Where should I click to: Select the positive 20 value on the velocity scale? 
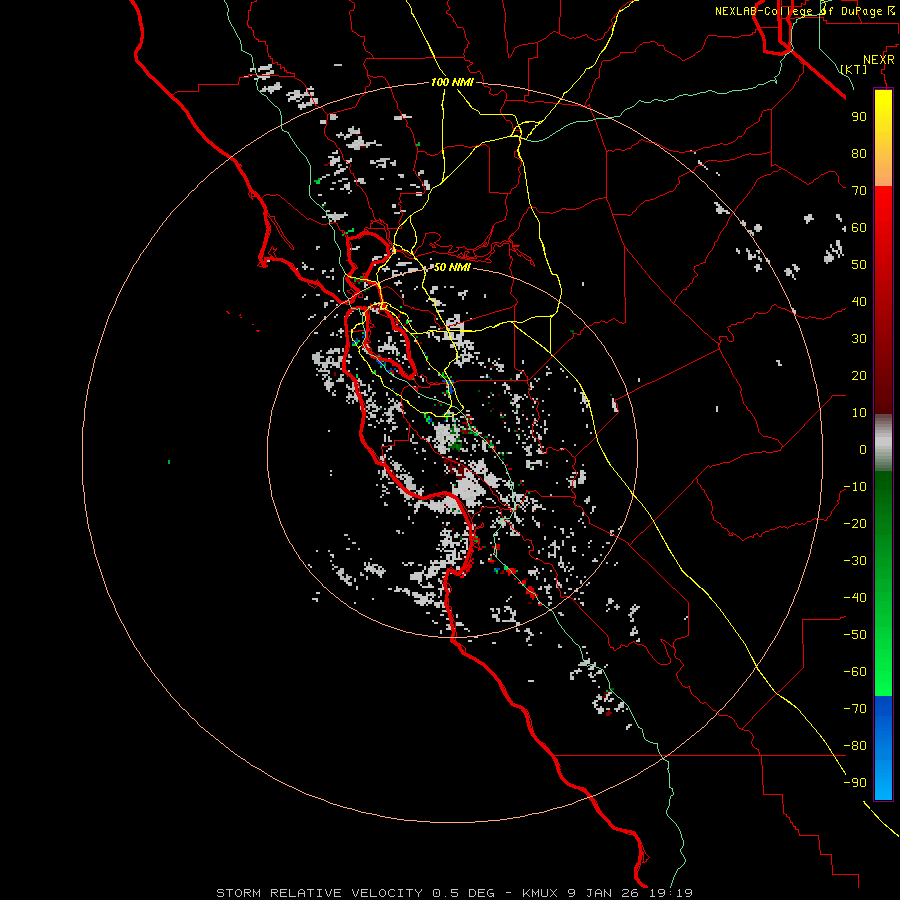859,376
